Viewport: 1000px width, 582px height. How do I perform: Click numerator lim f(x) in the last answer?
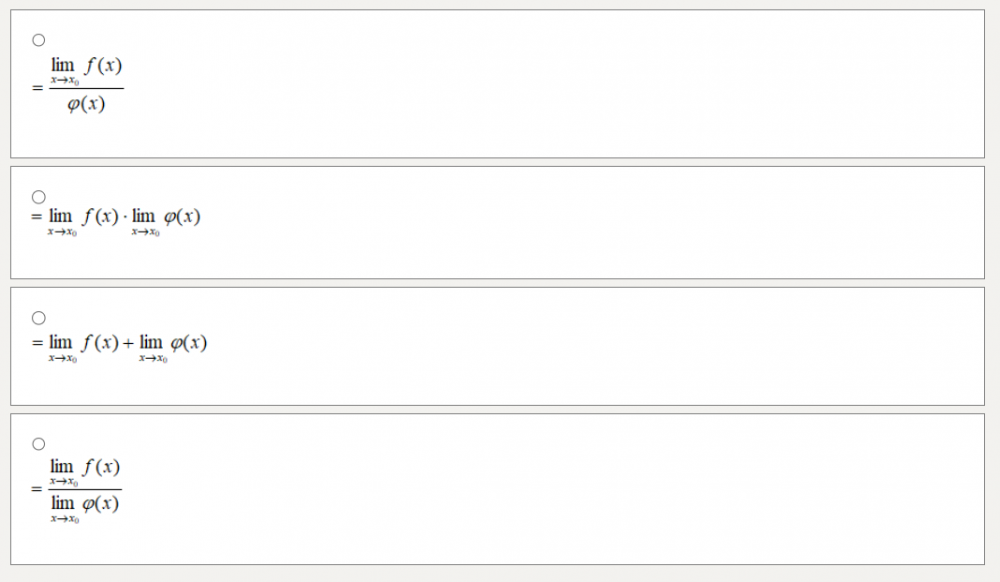[85, 468]
